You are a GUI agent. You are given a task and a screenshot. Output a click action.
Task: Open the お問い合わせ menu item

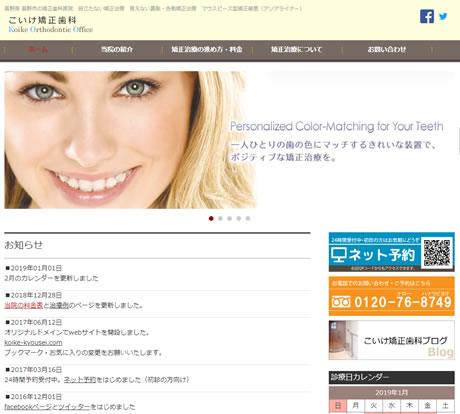pos(387,49)
